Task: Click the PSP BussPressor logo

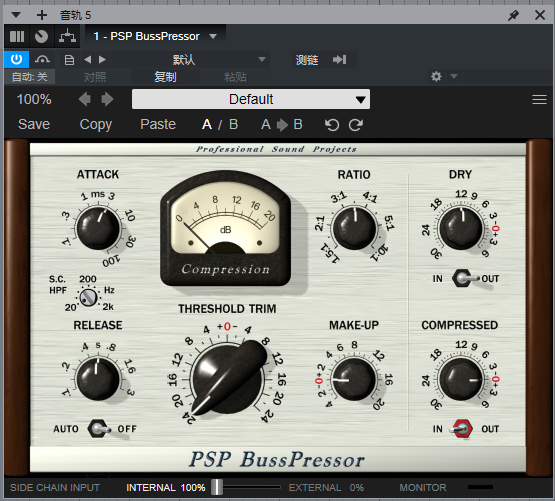Action: tap(276, 460)
